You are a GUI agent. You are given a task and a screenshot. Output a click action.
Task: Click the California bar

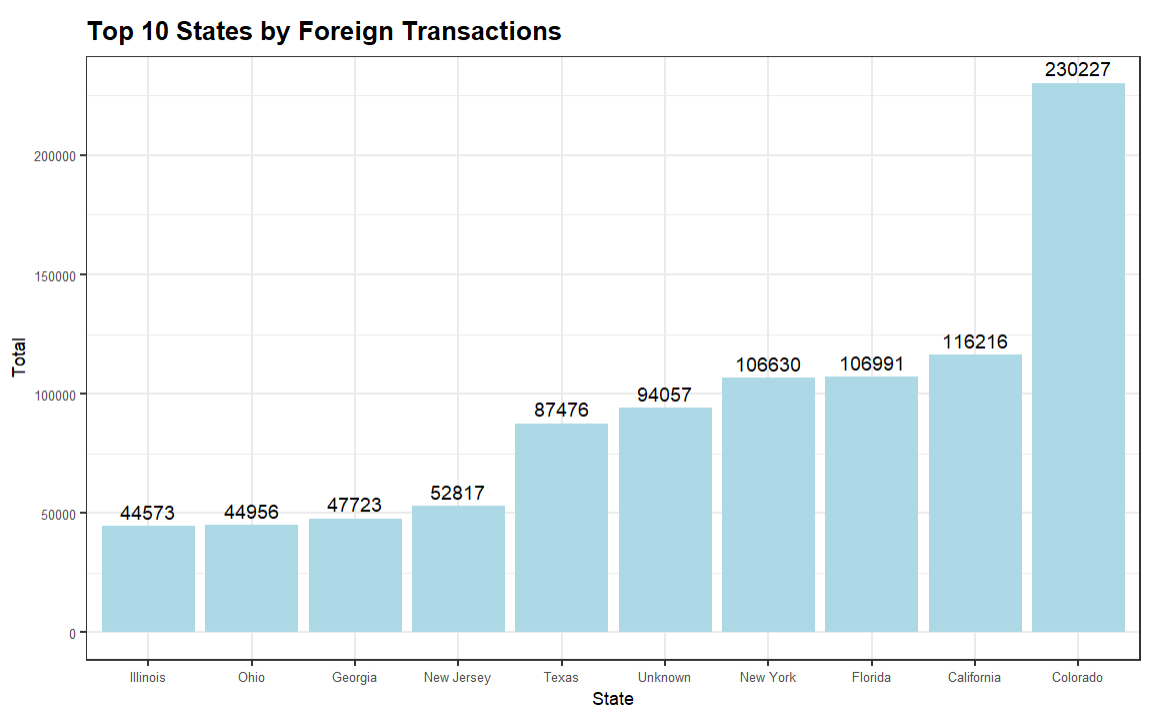[x=975, y=493]
